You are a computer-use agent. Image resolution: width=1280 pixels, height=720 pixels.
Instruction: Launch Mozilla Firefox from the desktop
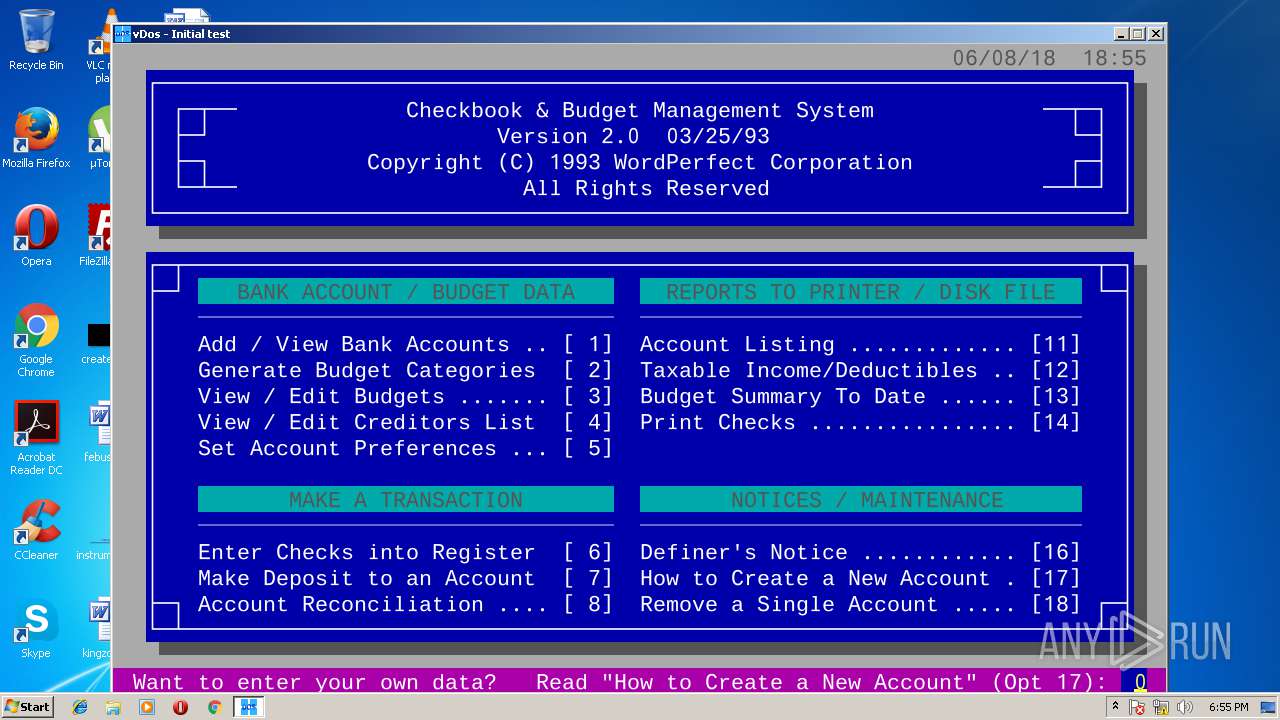[36, 138]
